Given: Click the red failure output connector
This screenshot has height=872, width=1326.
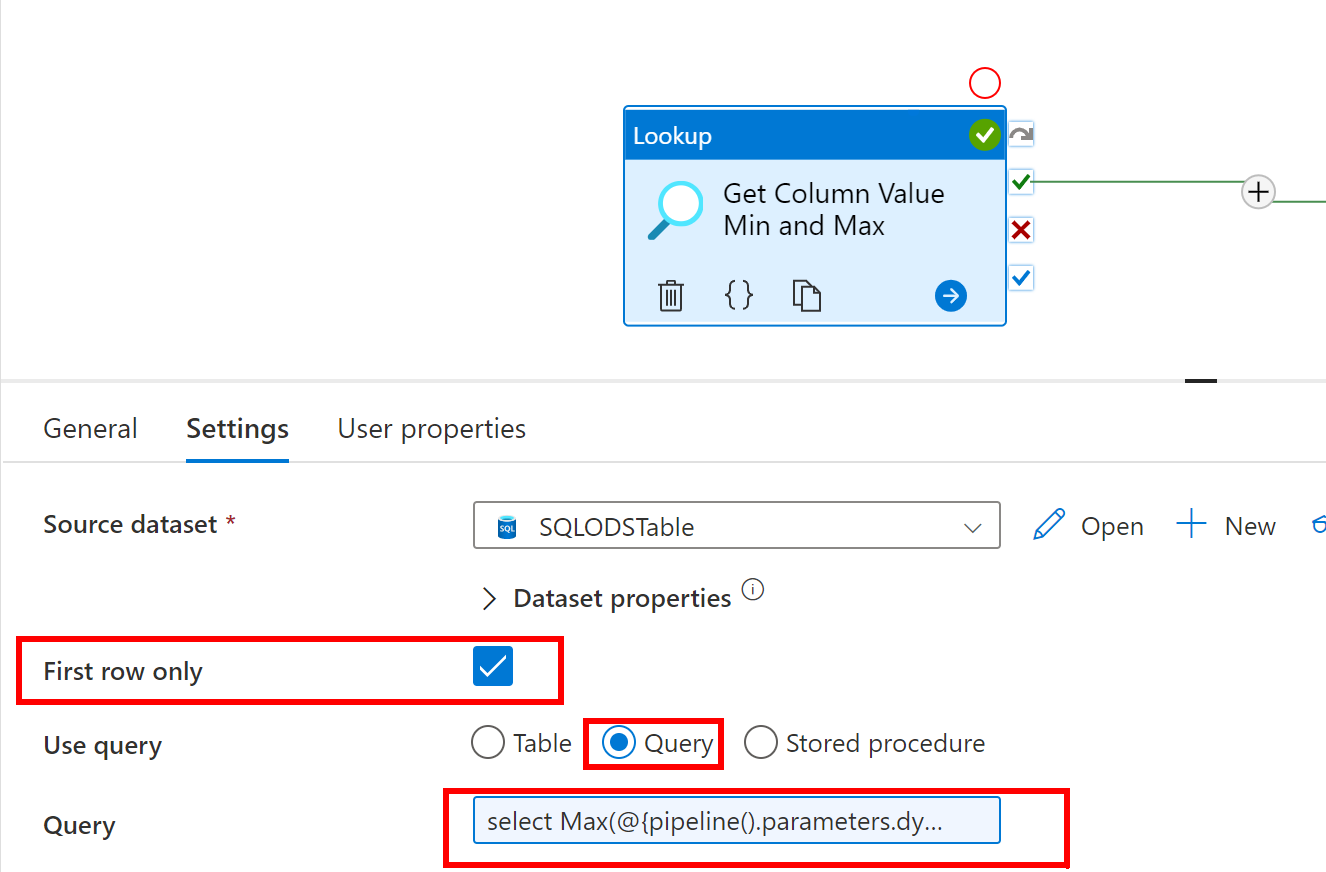Looking at the screenshot, I should pyautogui.click(x=1020, y=231).
